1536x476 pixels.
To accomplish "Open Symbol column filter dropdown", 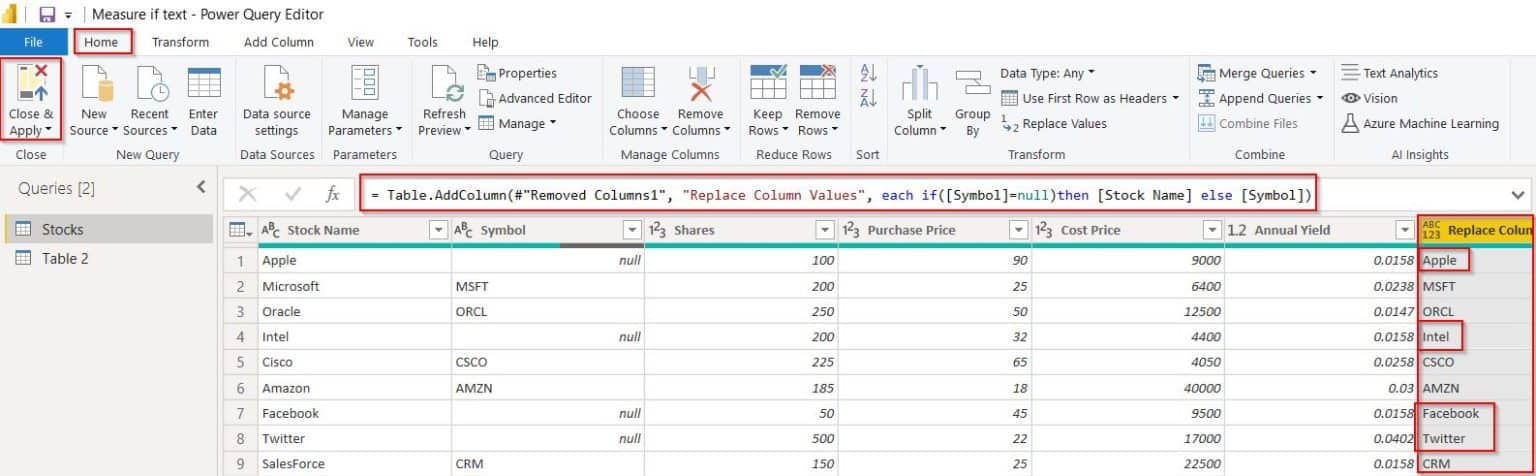I will click(631, 230).
